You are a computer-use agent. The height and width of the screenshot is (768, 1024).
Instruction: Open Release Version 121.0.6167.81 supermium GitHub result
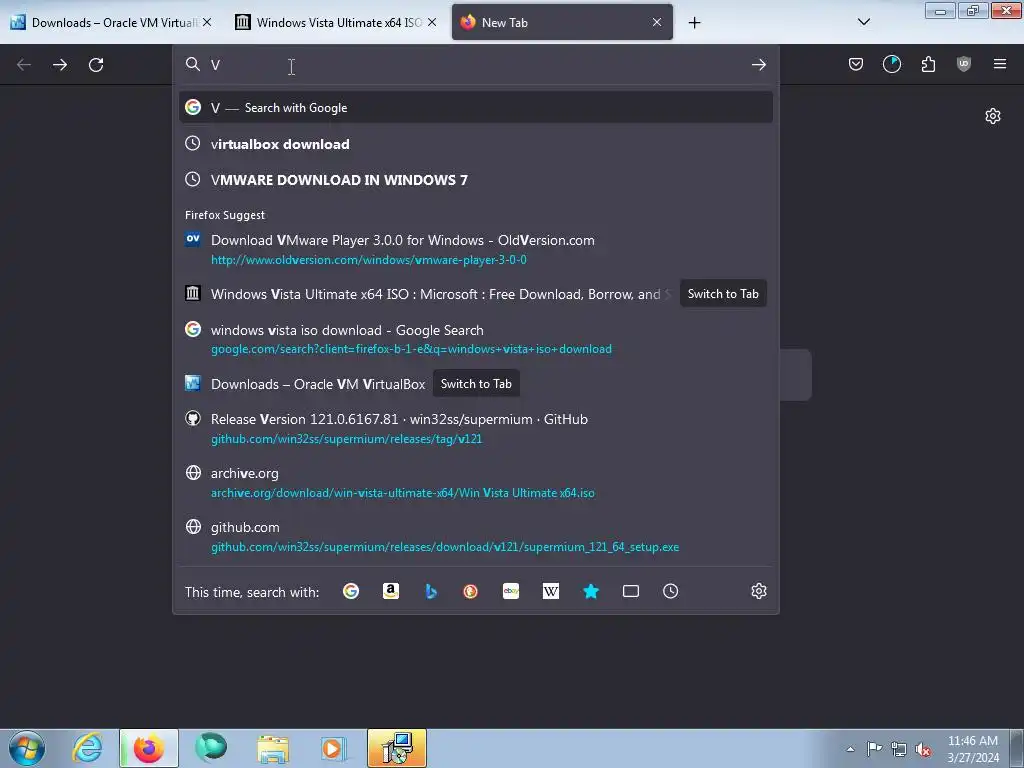(475, 428)
